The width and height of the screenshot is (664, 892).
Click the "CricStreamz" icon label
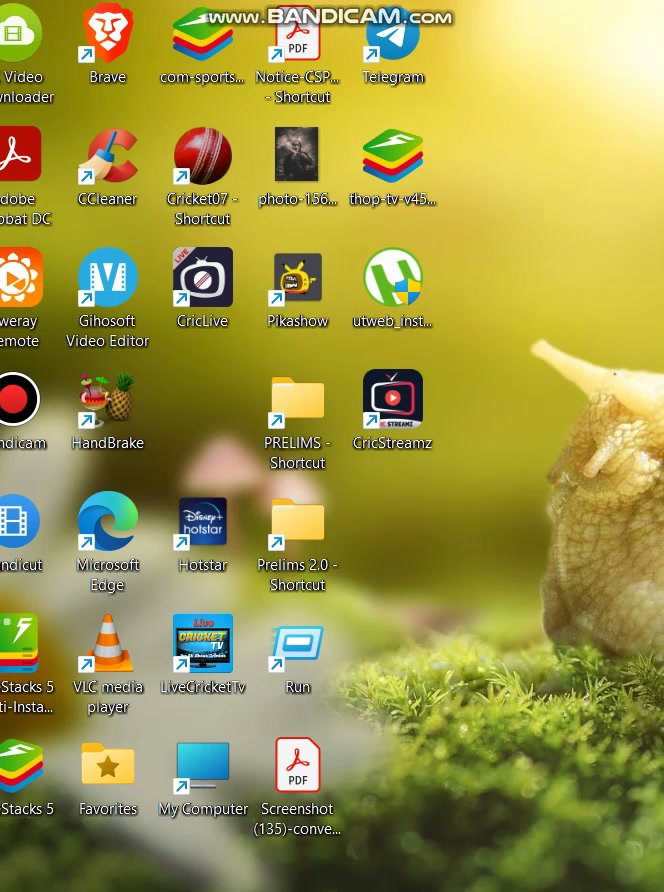click(393, 443)
